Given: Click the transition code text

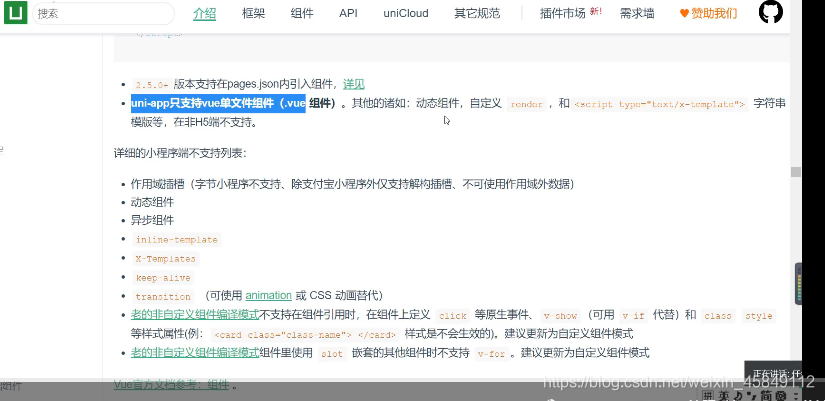Looking at the screenshot, I should (163, 297).
